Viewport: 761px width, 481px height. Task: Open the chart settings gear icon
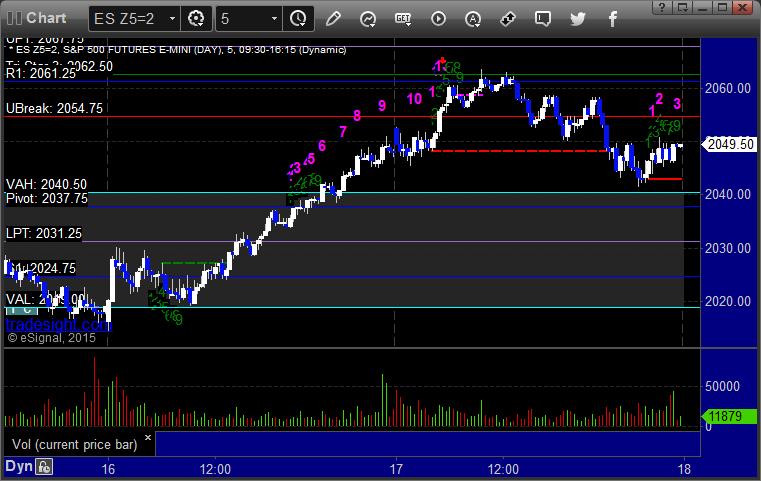pyautogui.click(x=196, y=19)
